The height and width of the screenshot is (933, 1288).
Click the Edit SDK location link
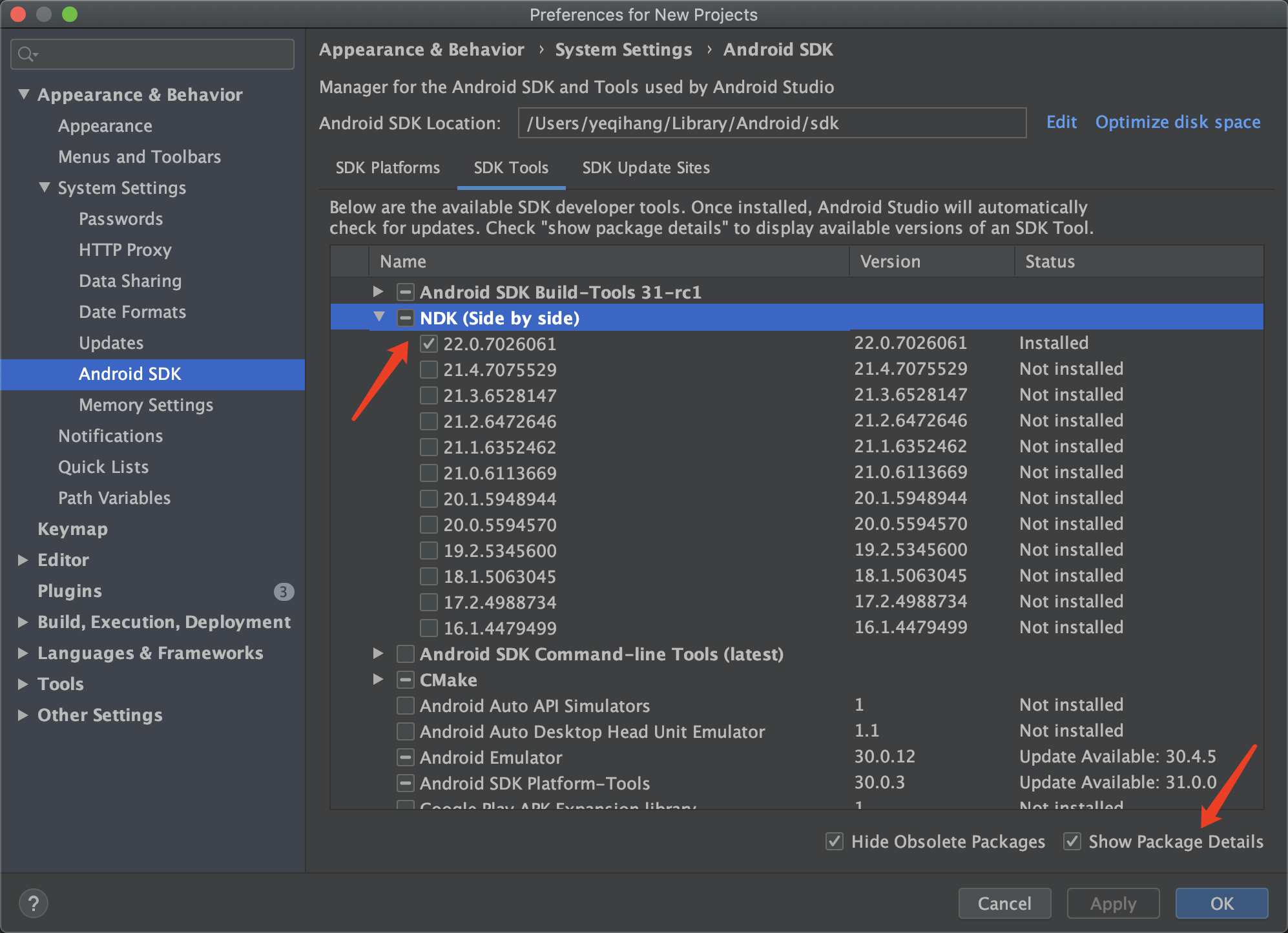(1061, 122)
